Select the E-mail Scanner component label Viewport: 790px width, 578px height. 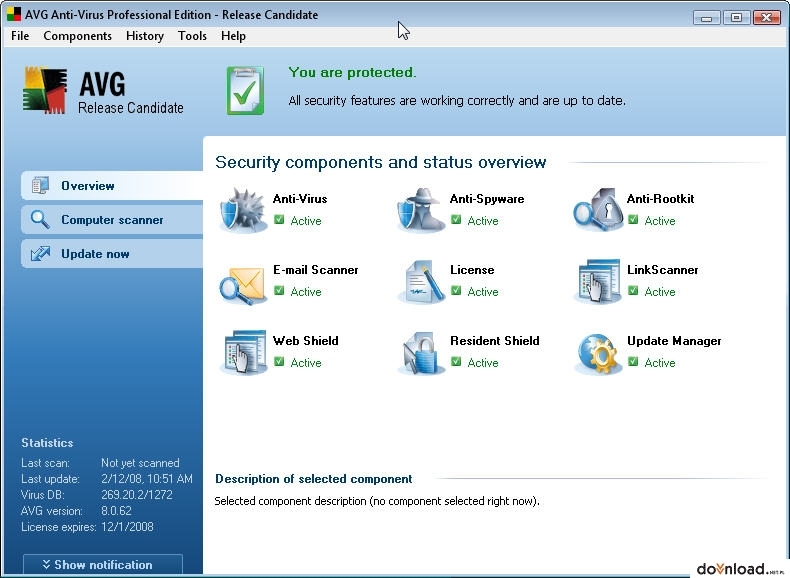[315, 270]
